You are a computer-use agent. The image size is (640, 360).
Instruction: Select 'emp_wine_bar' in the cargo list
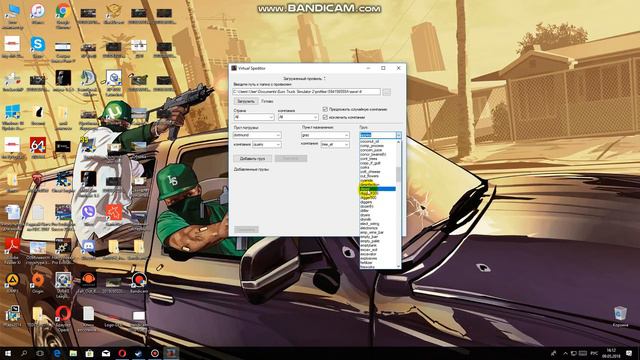(378, 232)
